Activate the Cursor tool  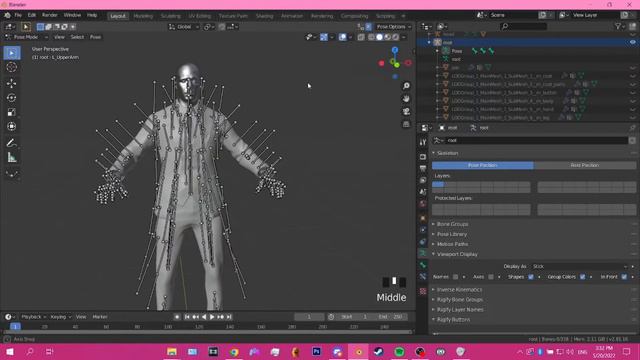(12, 67)
